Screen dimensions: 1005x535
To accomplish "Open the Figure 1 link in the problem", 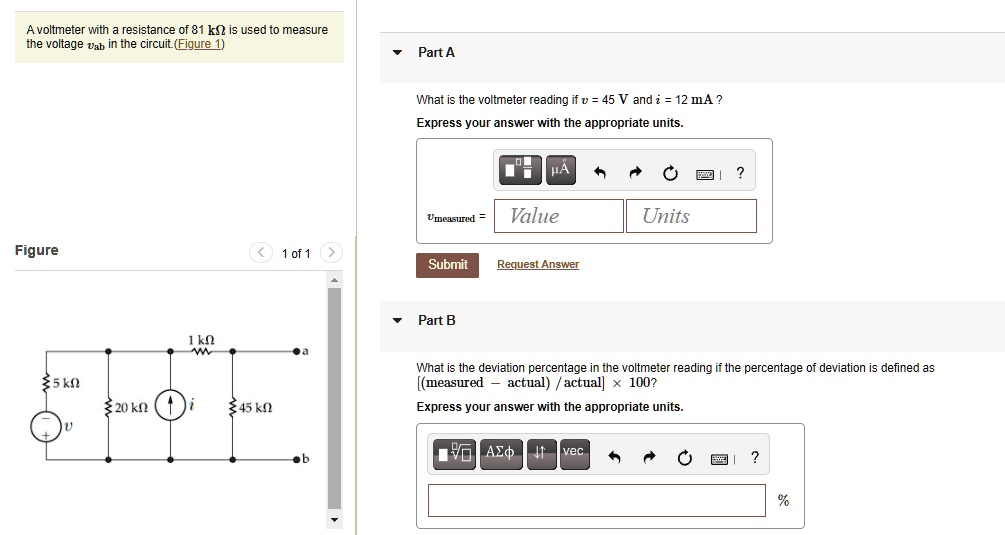I will pyautogui.click(x=200, y=44).
